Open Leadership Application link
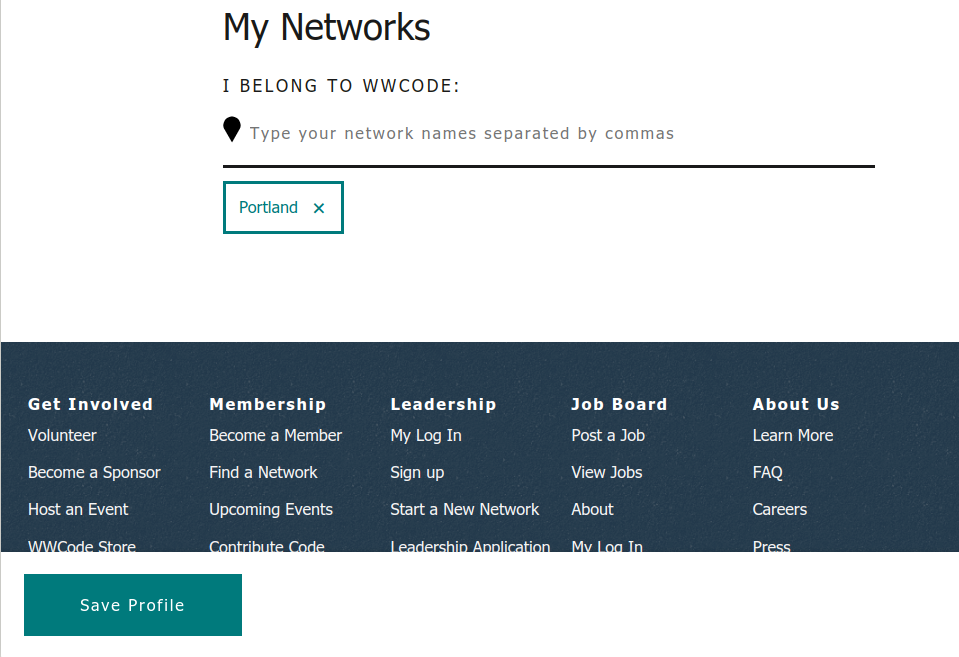This screenshot has height=657, width=959. coord(470,545)
